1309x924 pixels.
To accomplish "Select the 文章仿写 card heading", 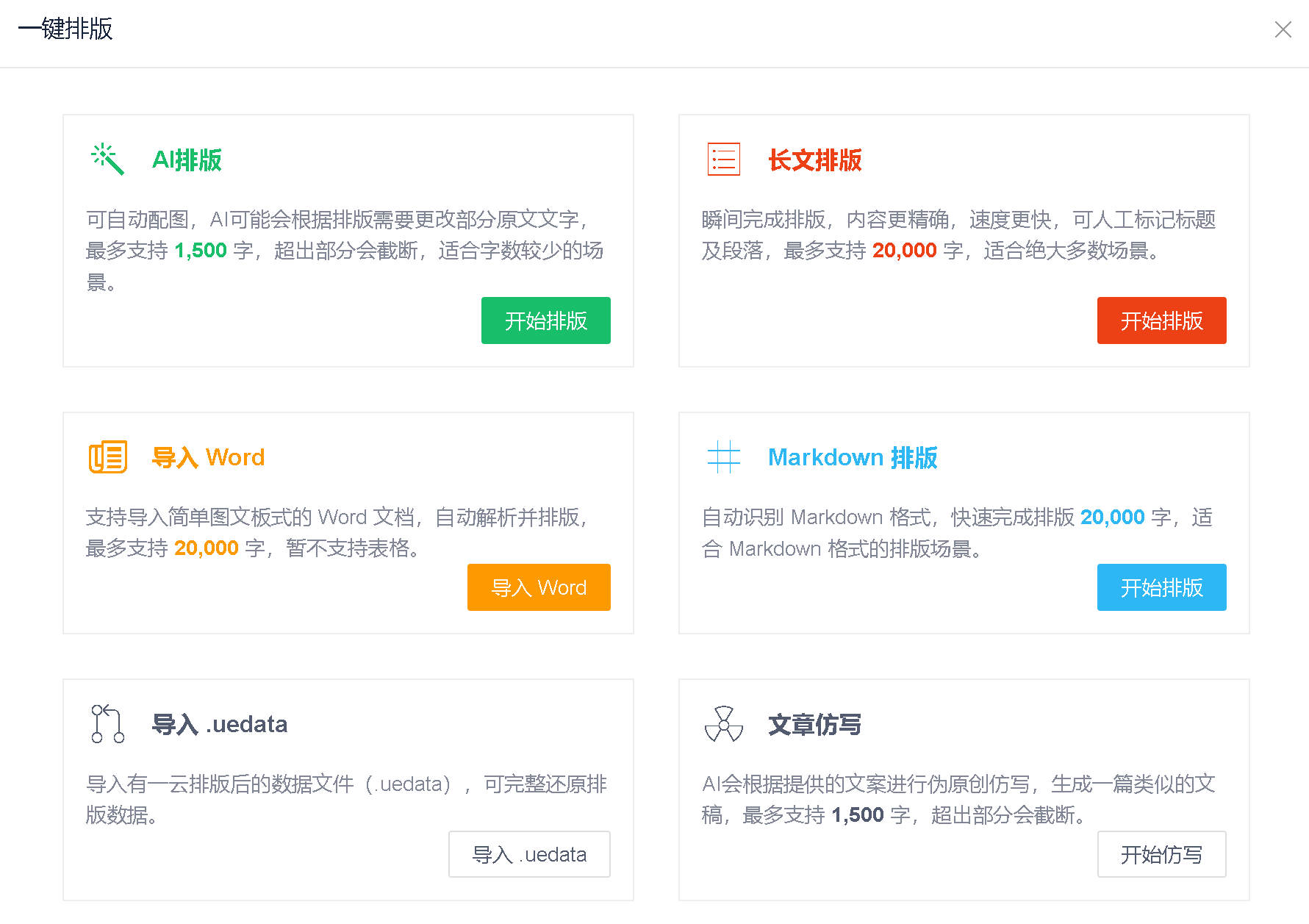I will click(x=814, y=725).
